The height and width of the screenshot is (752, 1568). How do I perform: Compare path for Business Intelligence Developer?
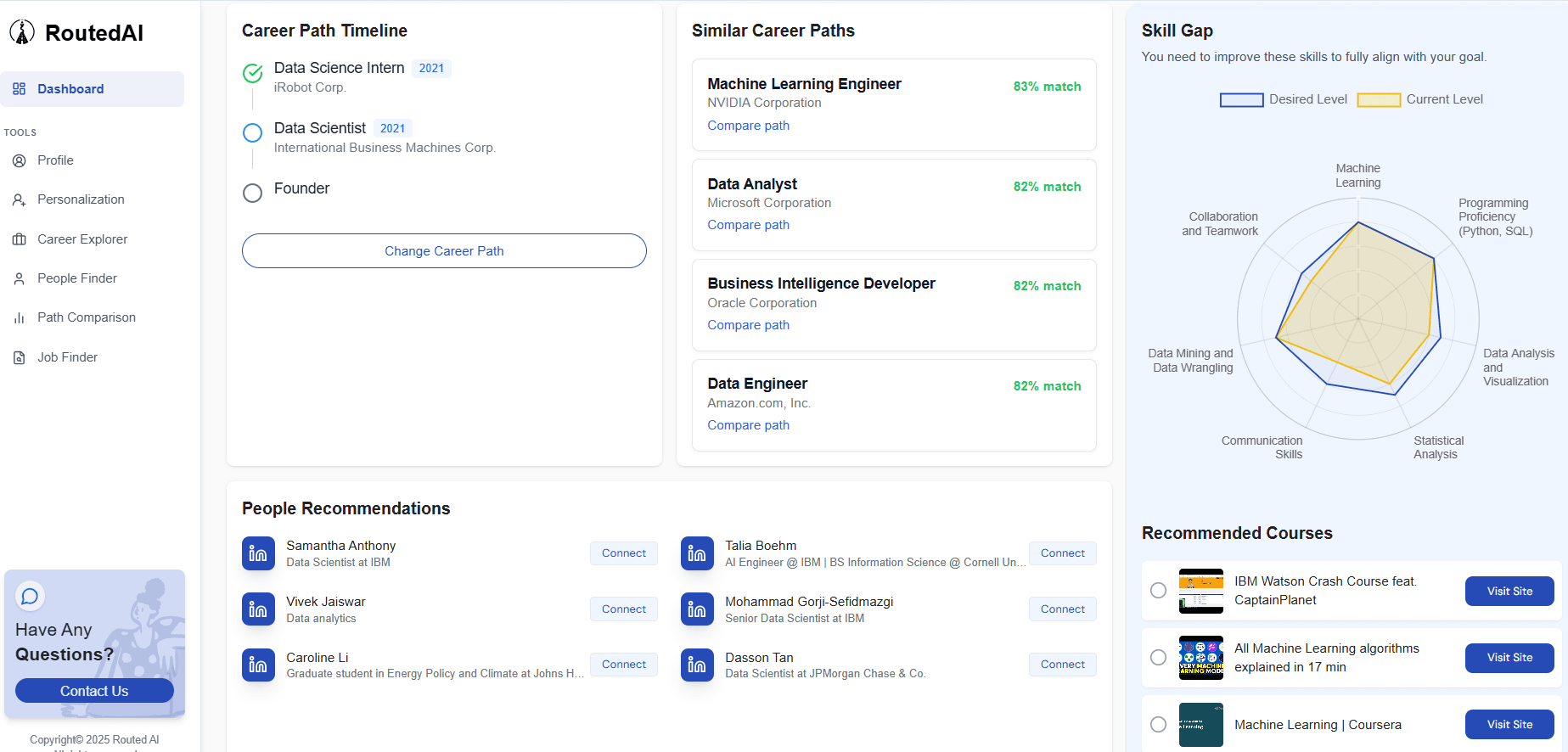click(x=748, y=325)
